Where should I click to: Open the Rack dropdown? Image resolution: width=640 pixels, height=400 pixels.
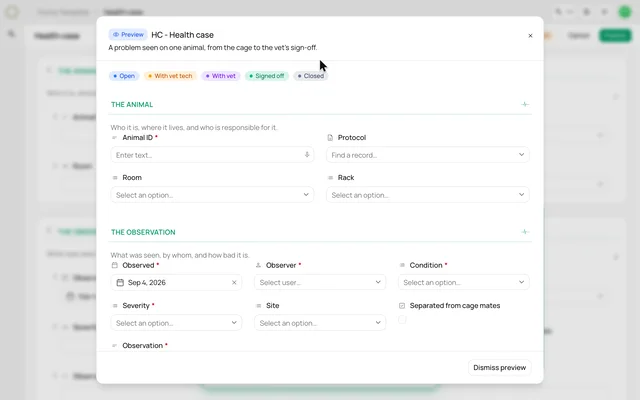tap(427, 195)
